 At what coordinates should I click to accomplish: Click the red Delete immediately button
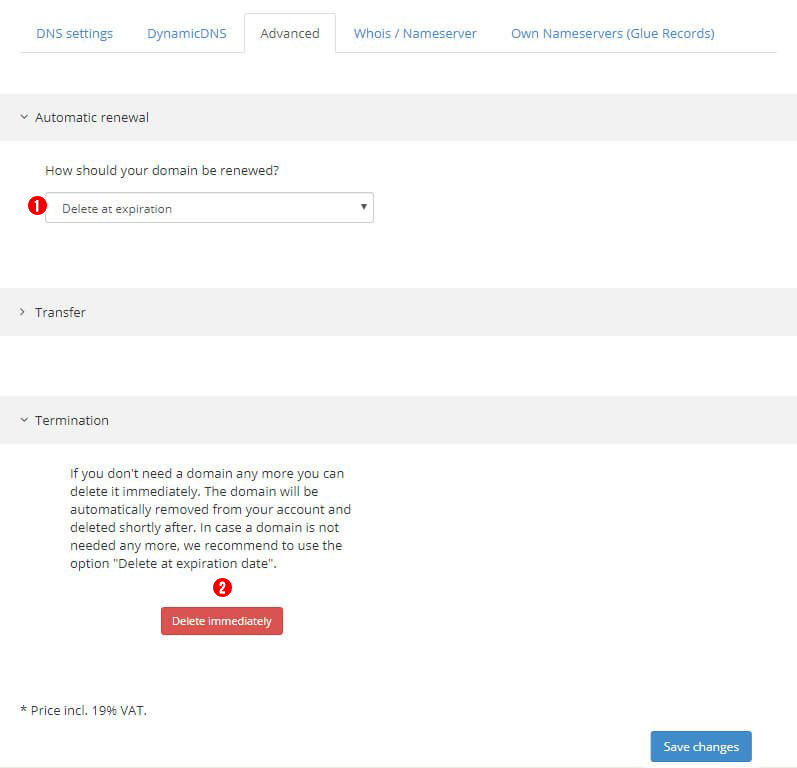click(222, 621)
